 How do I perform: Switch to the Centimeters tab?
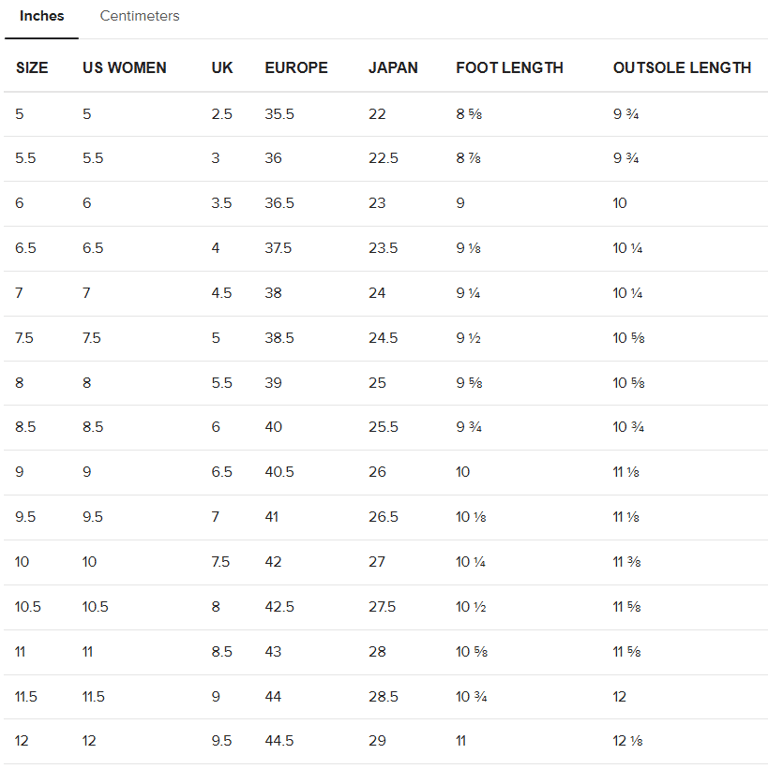click(139, 16)
